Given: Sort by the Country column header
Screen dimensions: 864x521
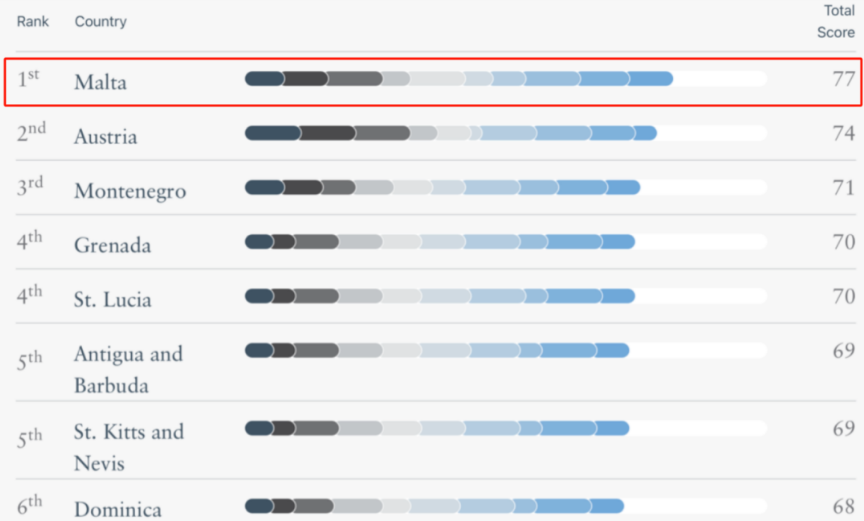Looking at the screenshot, I should pos(101,21).
